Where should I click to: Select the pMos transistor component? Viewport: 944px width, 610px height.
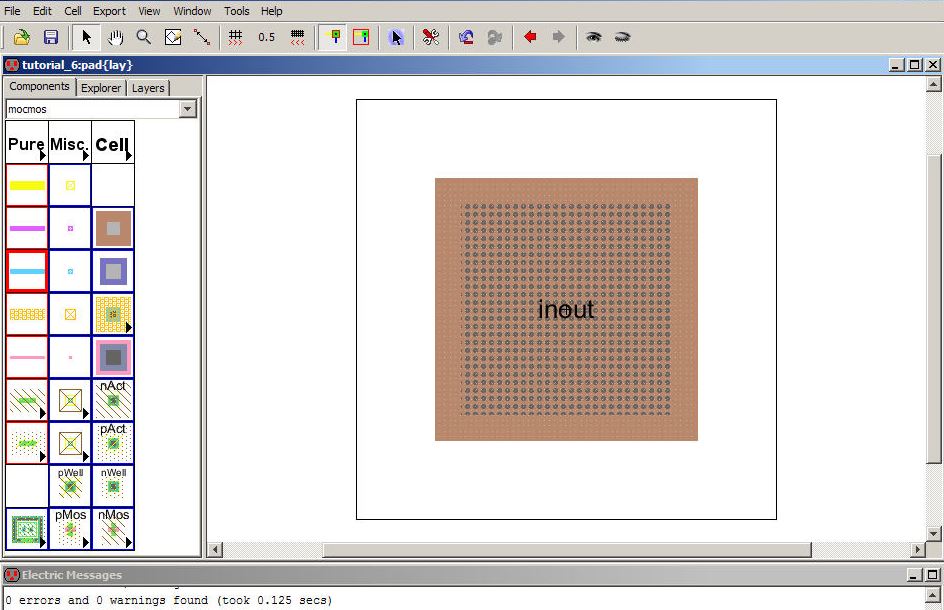pos(70,528)
